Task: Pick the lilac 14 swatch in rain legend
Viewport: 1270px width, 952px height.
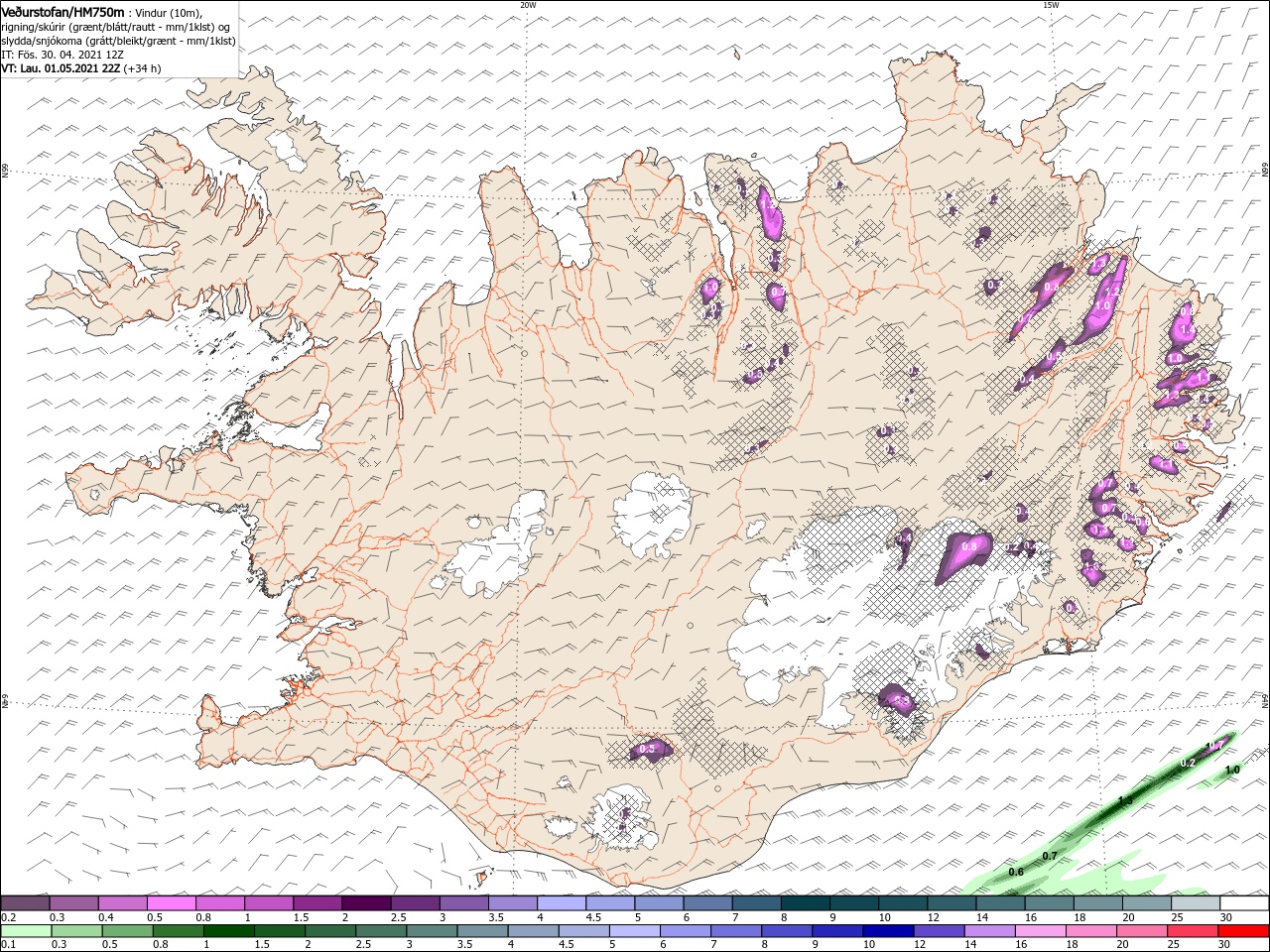Action: 990,931
